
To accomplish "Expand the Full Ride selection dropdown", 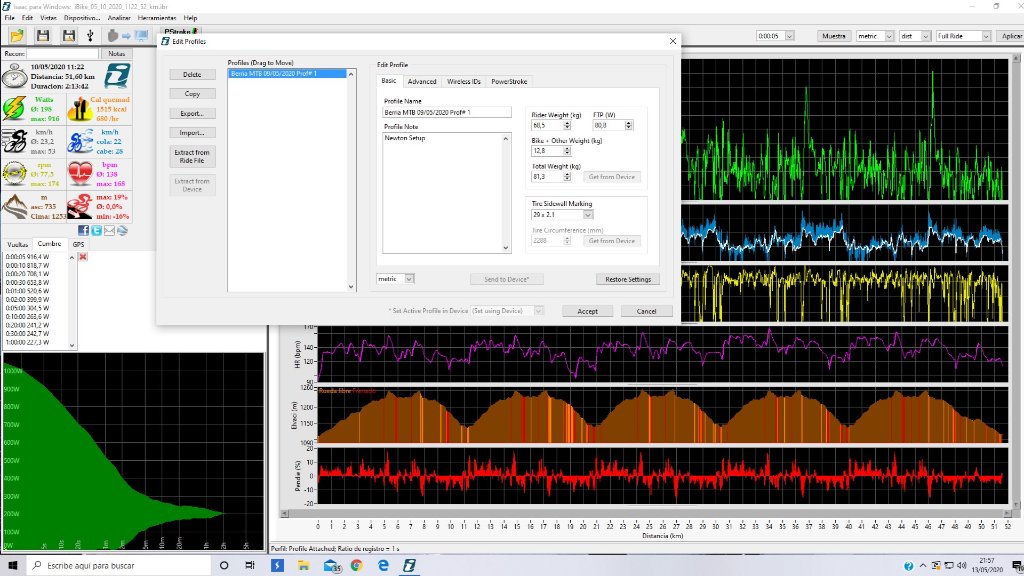I will pos(985,36).
